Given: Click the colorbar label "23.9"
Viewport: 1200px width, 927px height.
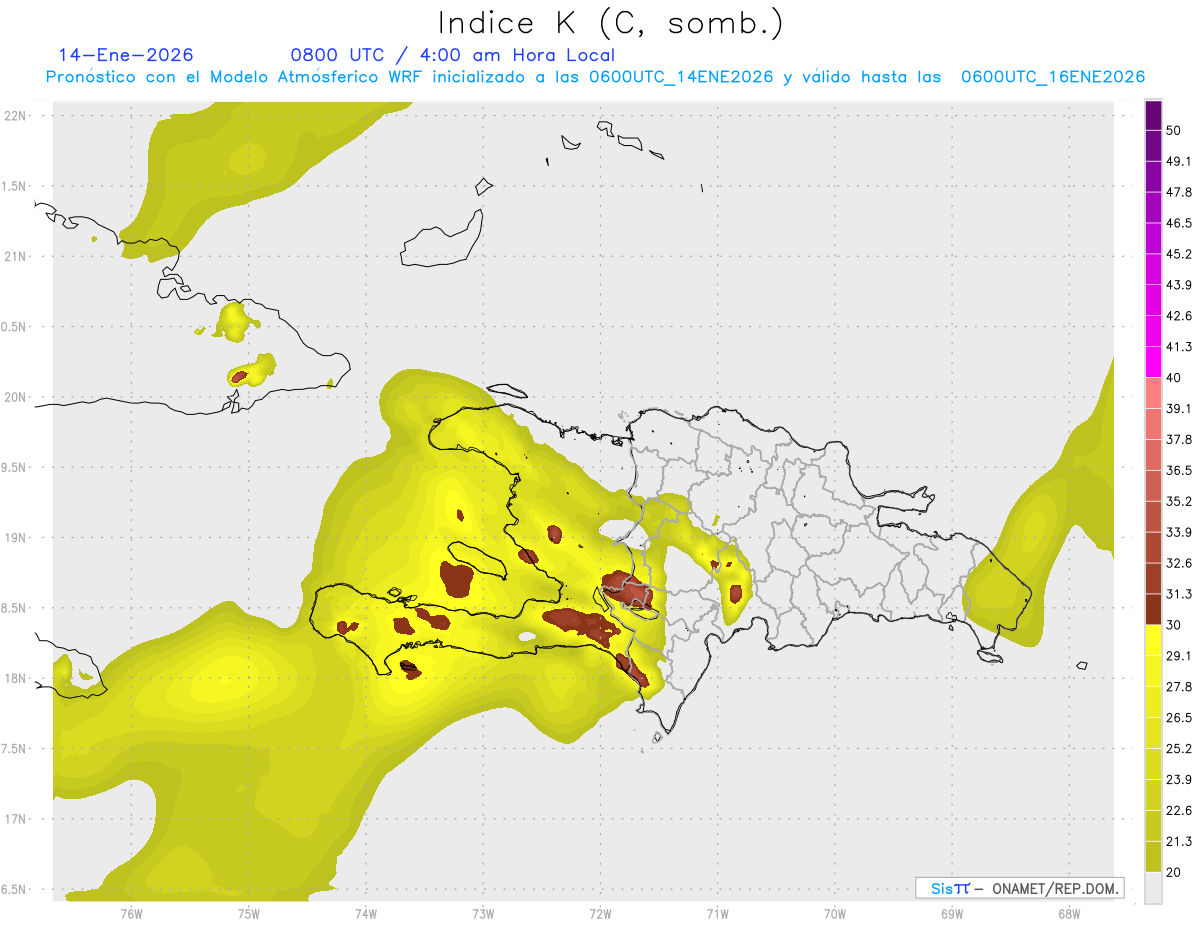Looking at the screenshot, I should (1179, 779).
